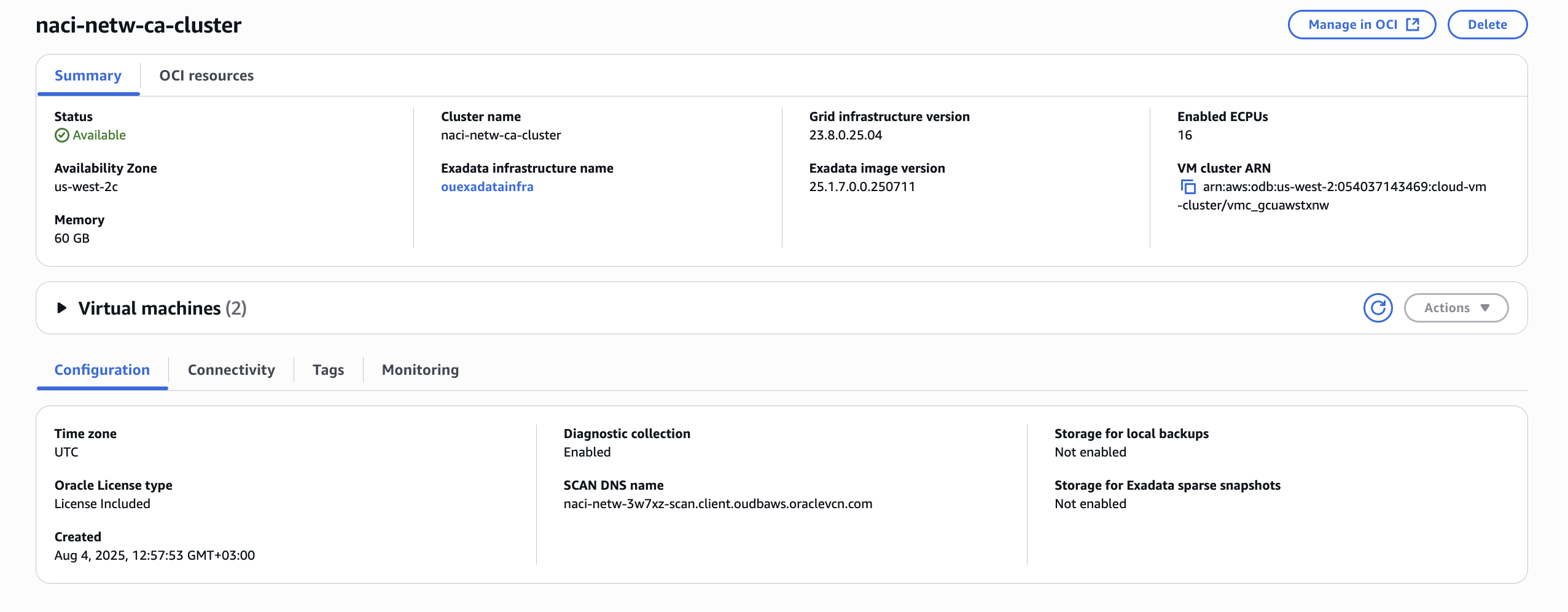This screenshot has height=612, width=1568.
Task: Open the OCI resources tab
Action: pyautogui.click(x=206, y=76)
